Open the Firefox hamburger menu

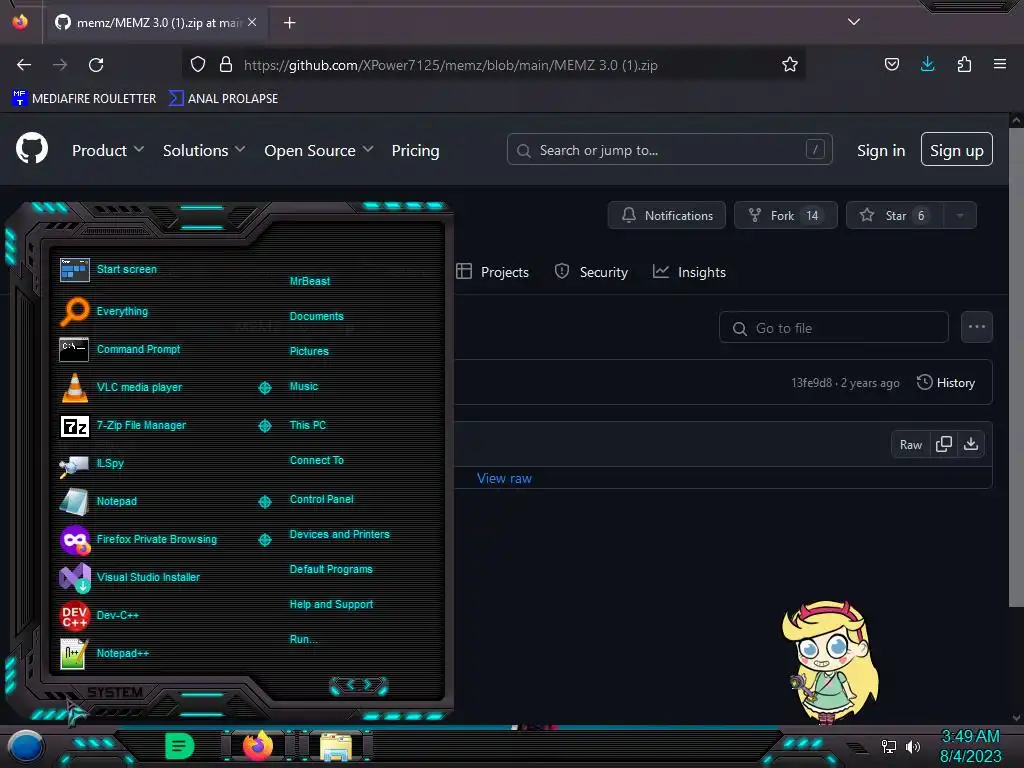pos(1000,64)
